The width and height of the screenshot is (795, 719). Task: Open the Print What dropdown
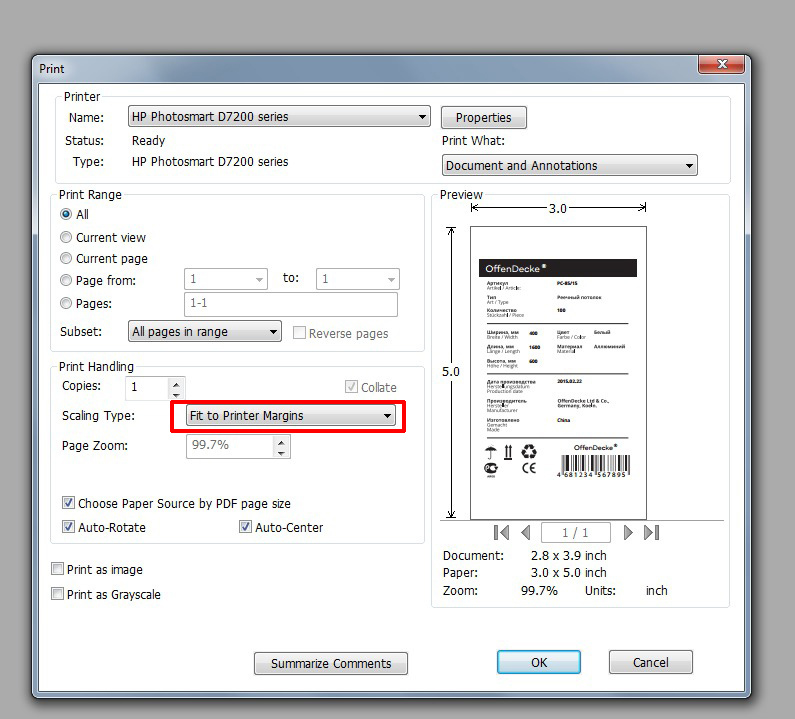tap(569, 166)
